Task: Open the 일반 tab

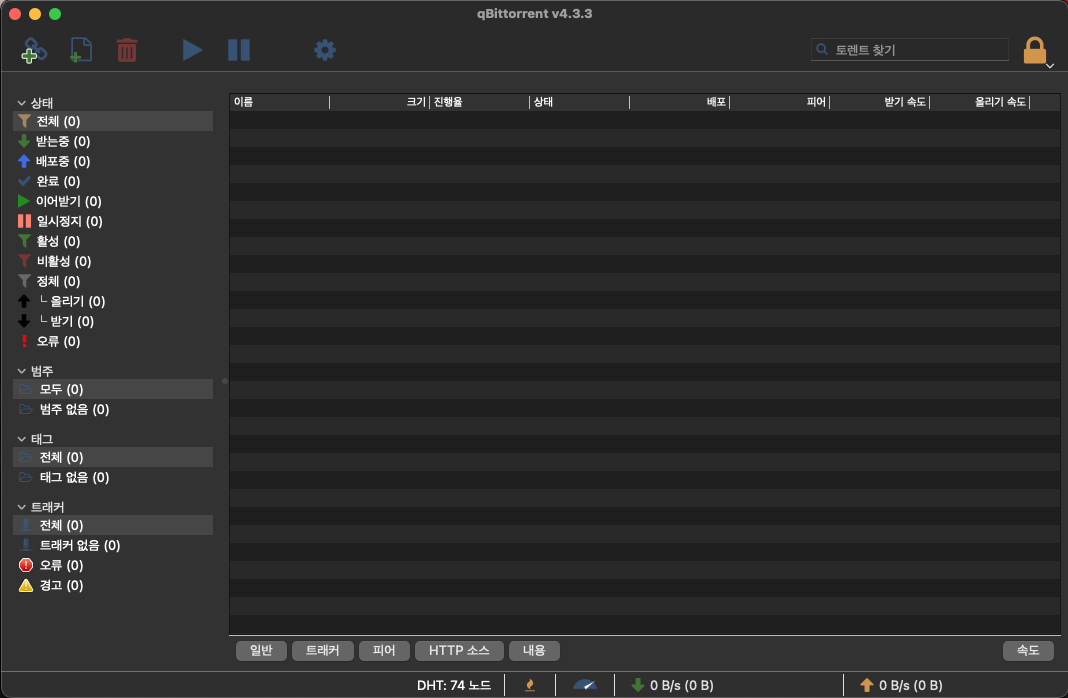Action: coord(262,651)
